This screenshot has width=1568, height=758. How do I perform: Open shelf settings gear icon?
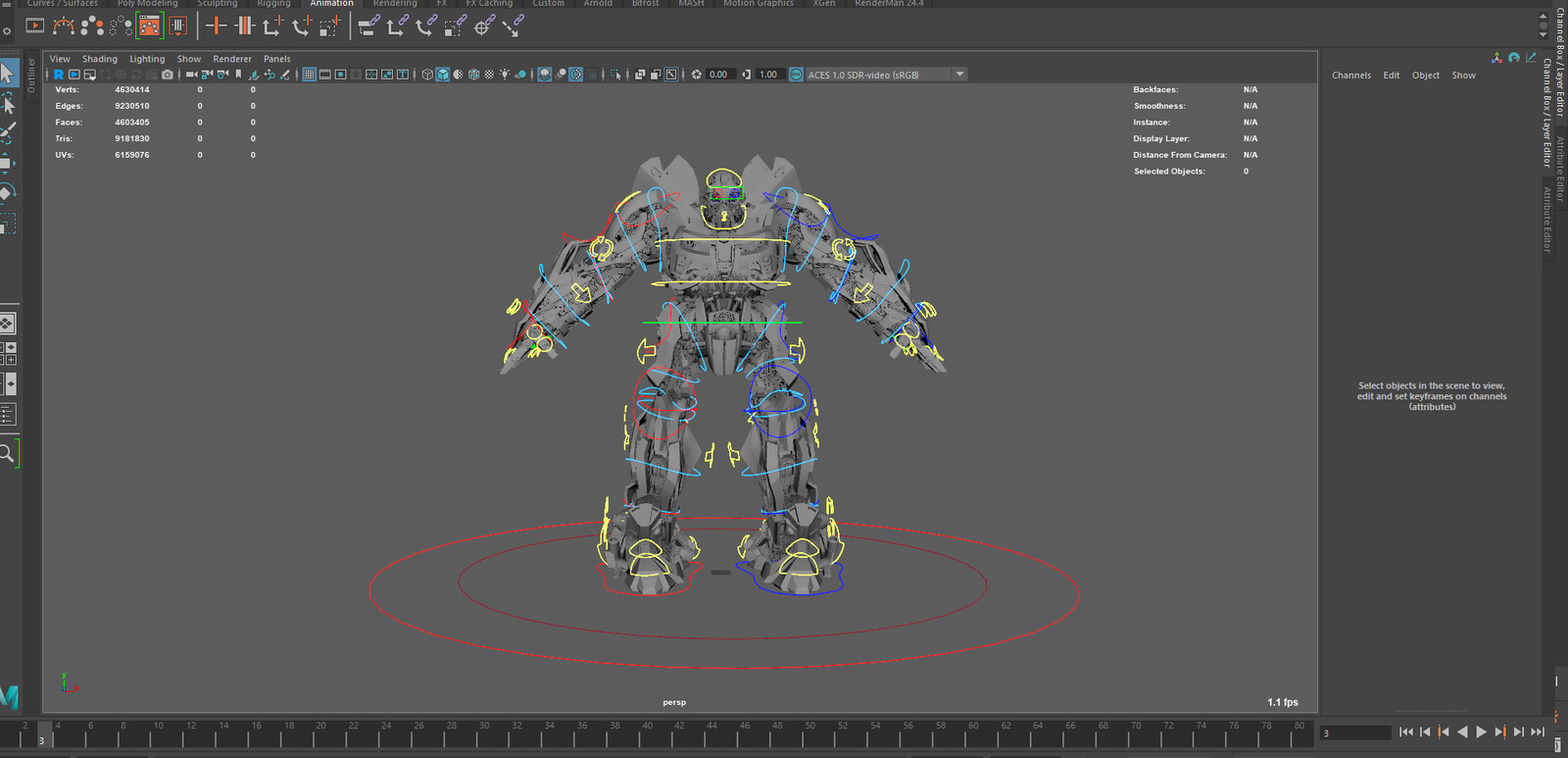[x=7, y=30]
